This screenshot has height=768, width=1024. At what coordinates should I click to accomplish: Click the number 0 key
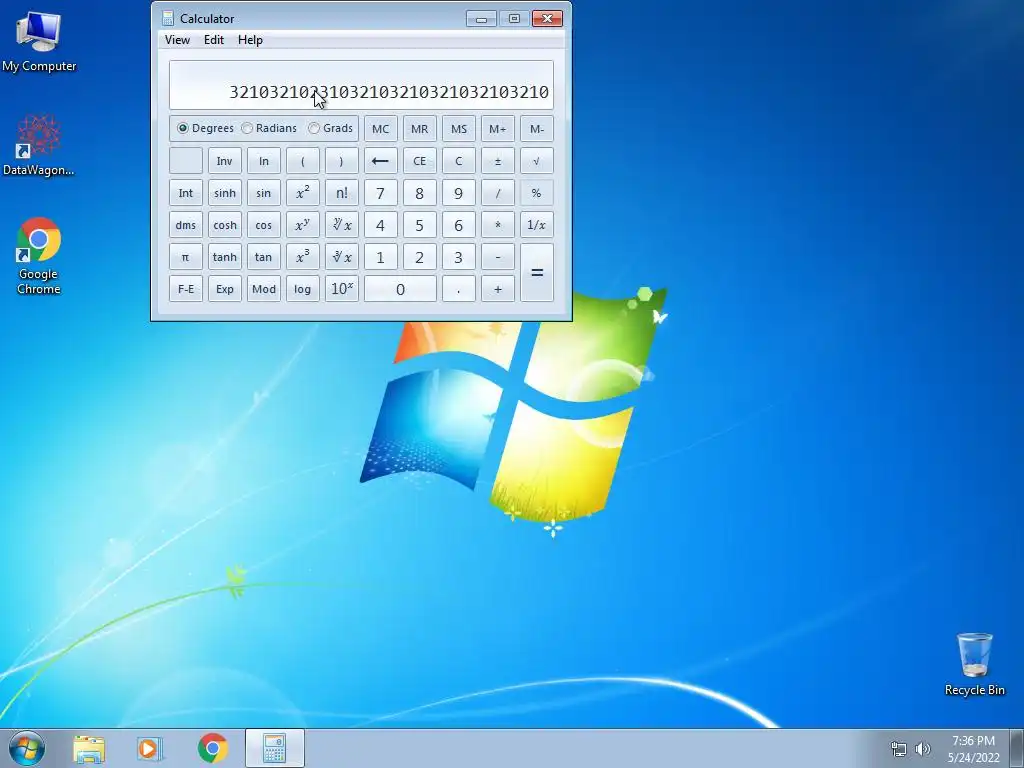coord(400,289)
